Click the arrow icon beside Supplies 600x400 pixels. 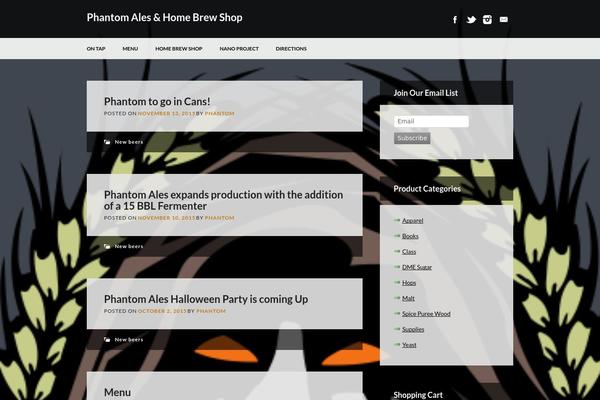click(x=397, y=329)
